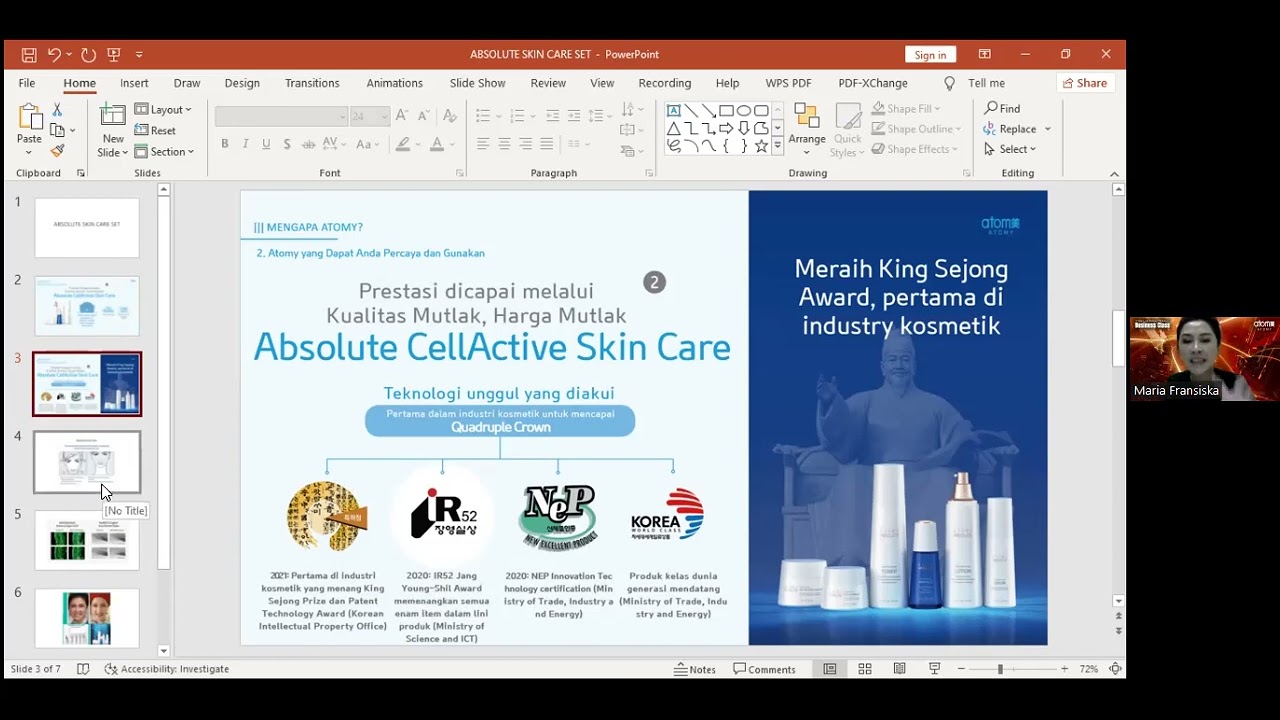Click the Share button
The image size is (1280, 720).
(x=1085, y=83)
